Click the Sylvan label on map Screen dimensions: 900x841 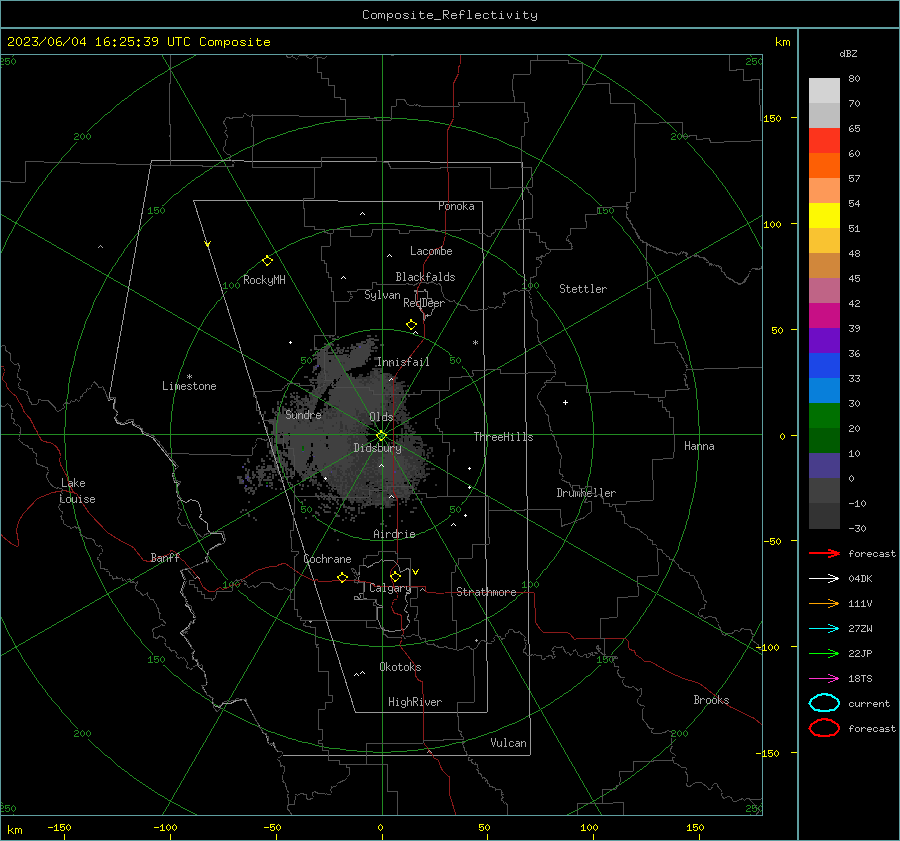(382, 295)
